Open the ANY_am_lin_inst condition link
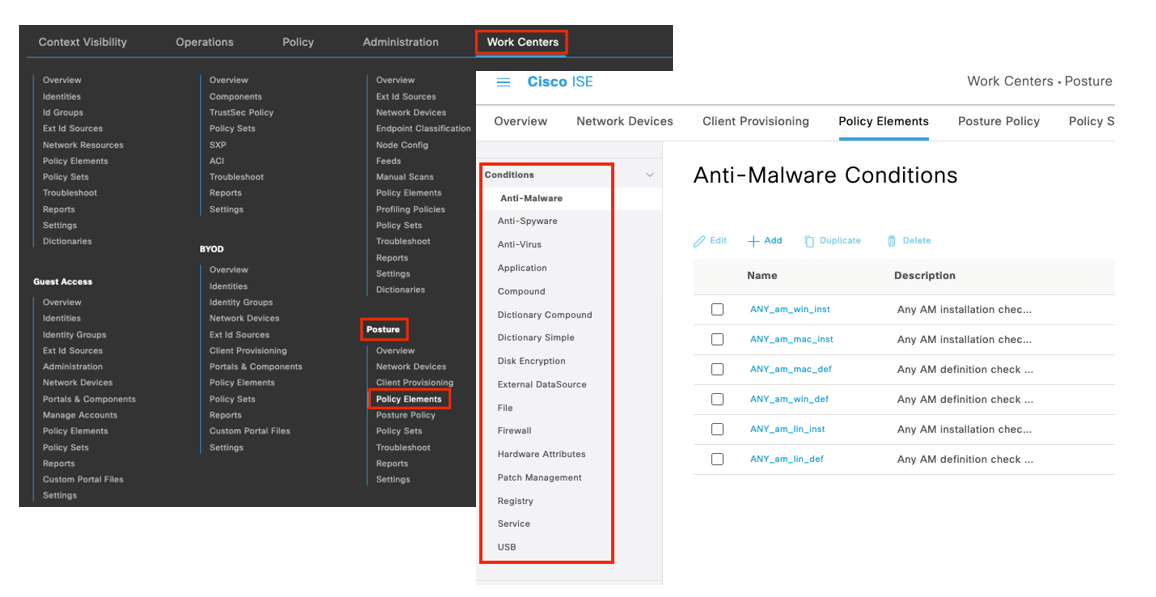 coord(787,429)
